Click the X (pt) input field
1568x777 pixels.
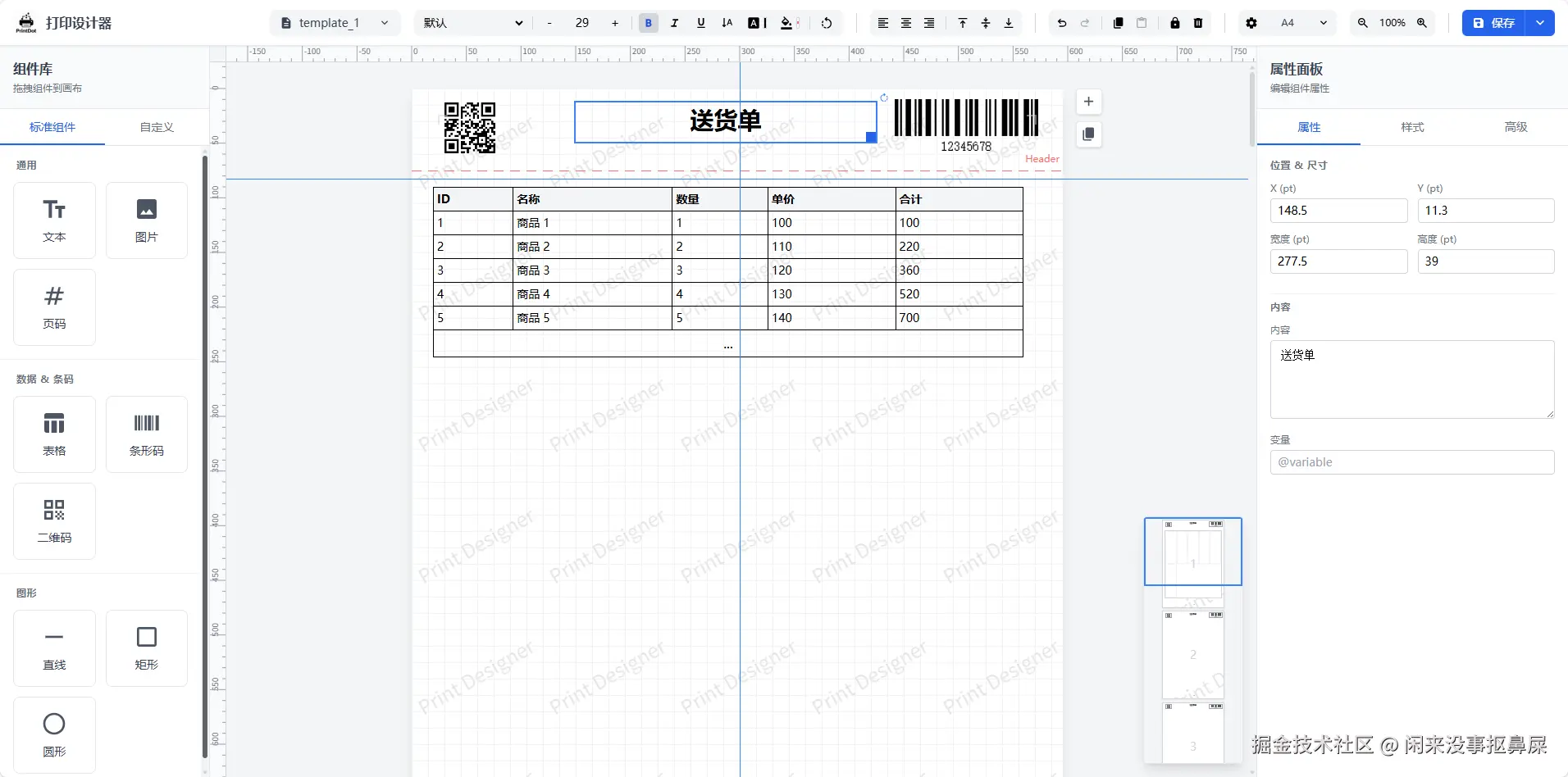point(1338,211)
